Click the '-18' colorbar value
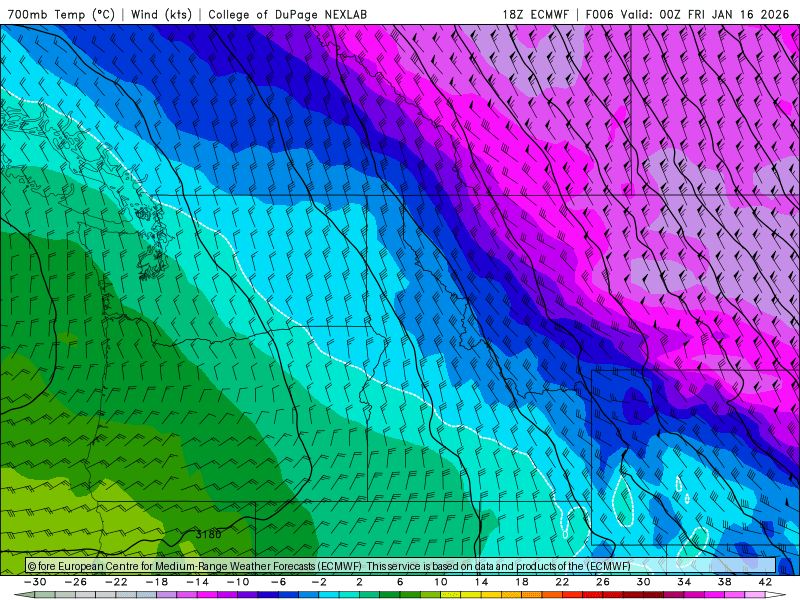This screenshot has width=800, height=600. [x=157, y=582]
